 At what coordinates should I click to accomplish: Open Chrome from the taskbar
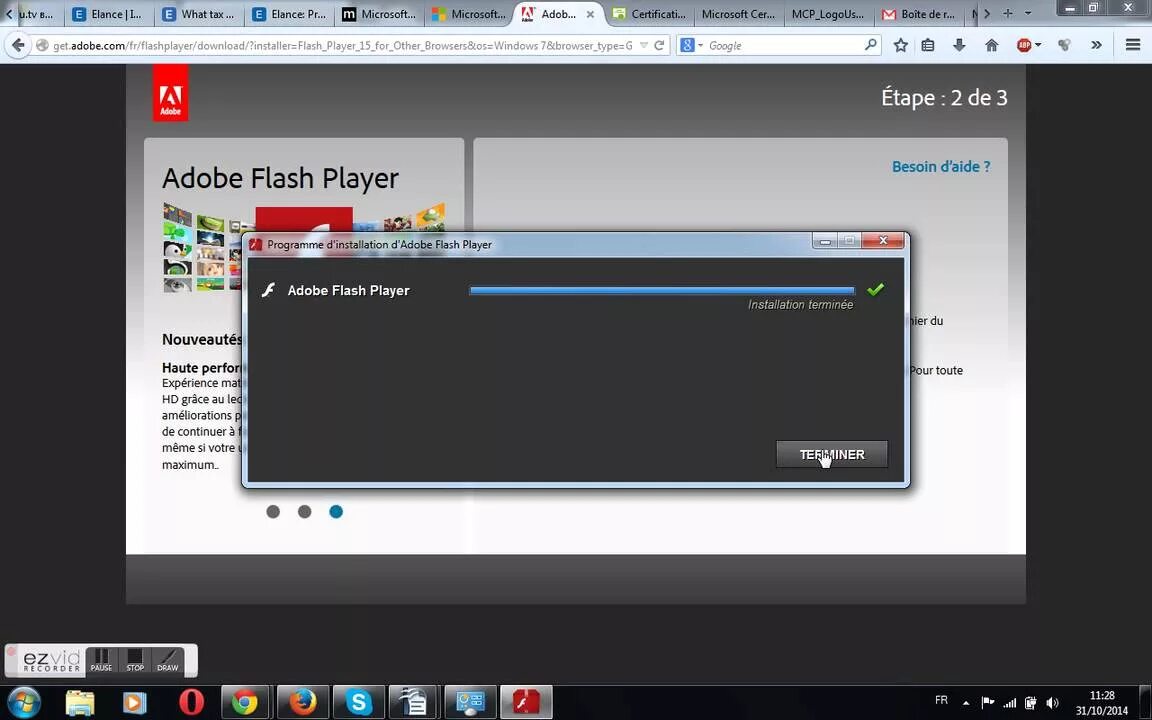tap(245, 702)
